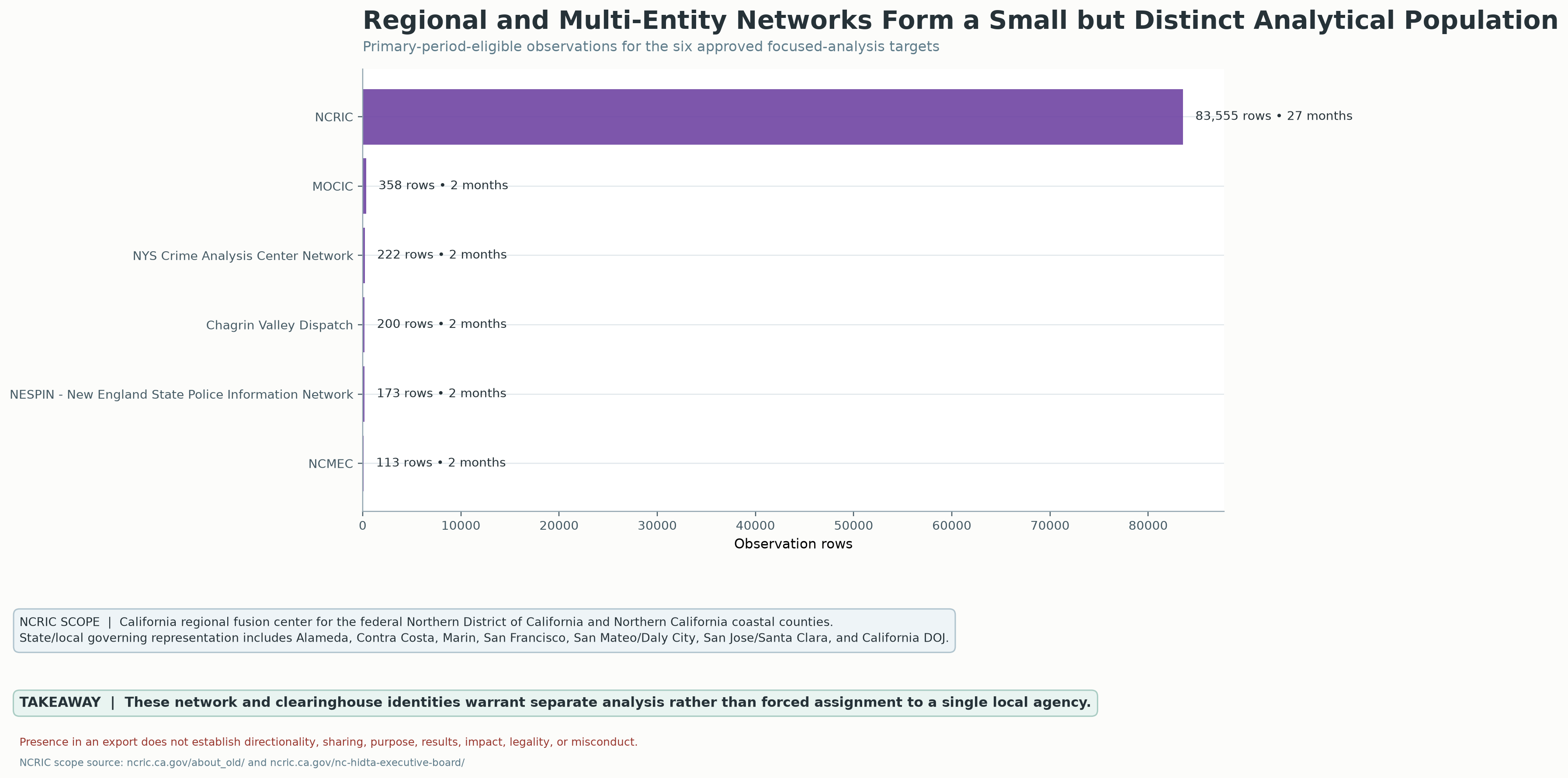Click the MOCIC axis label
1568x778 pixels.
332,187
